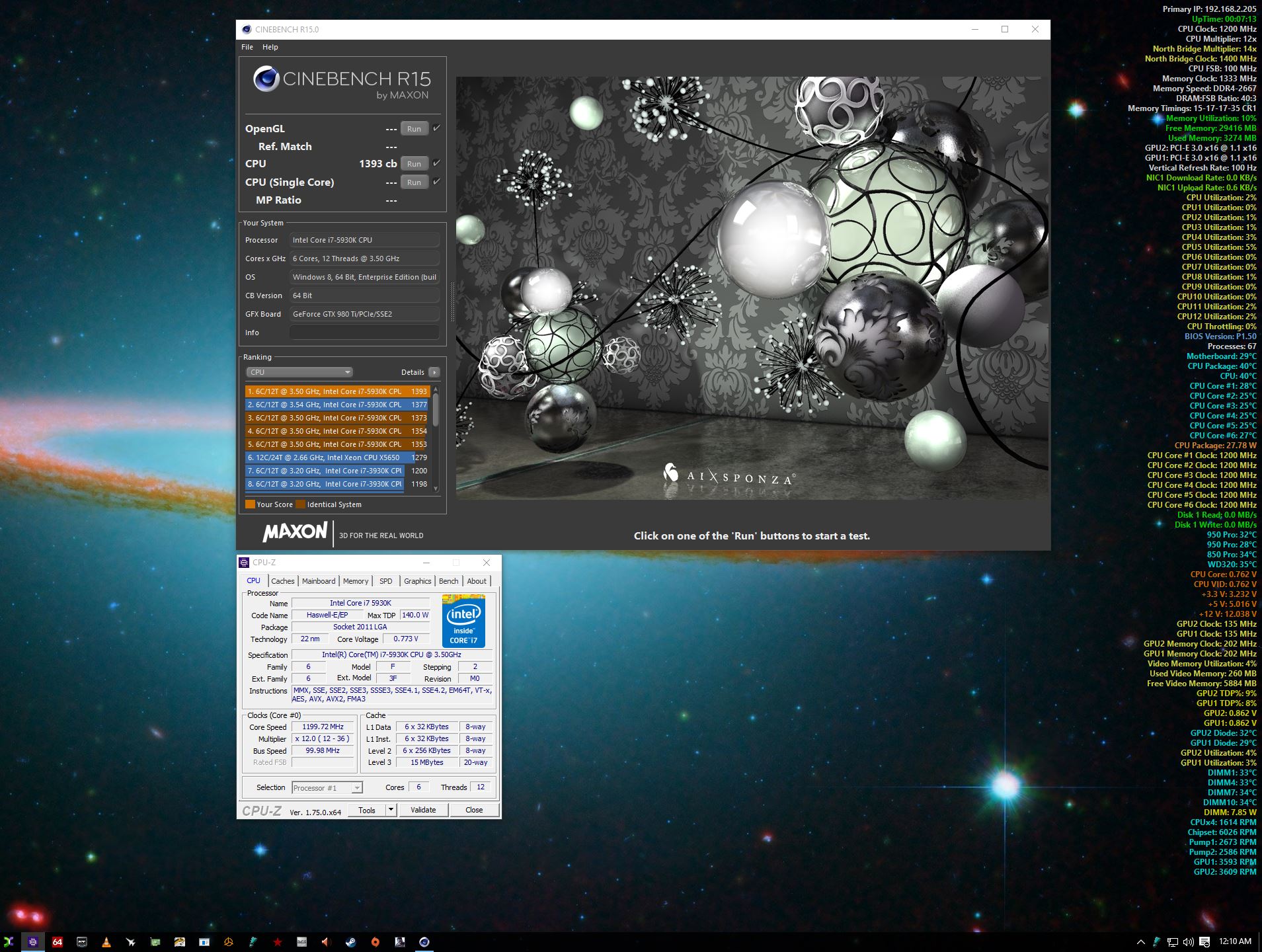
Task: Launch VLC media player from taskbar
Action: click(106, 941)
